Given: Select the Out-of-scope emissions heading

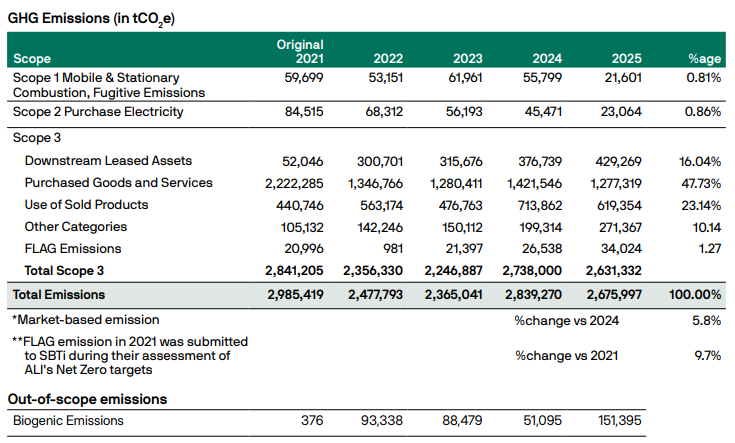Looking at the screenshot, I should click(88, 399).
